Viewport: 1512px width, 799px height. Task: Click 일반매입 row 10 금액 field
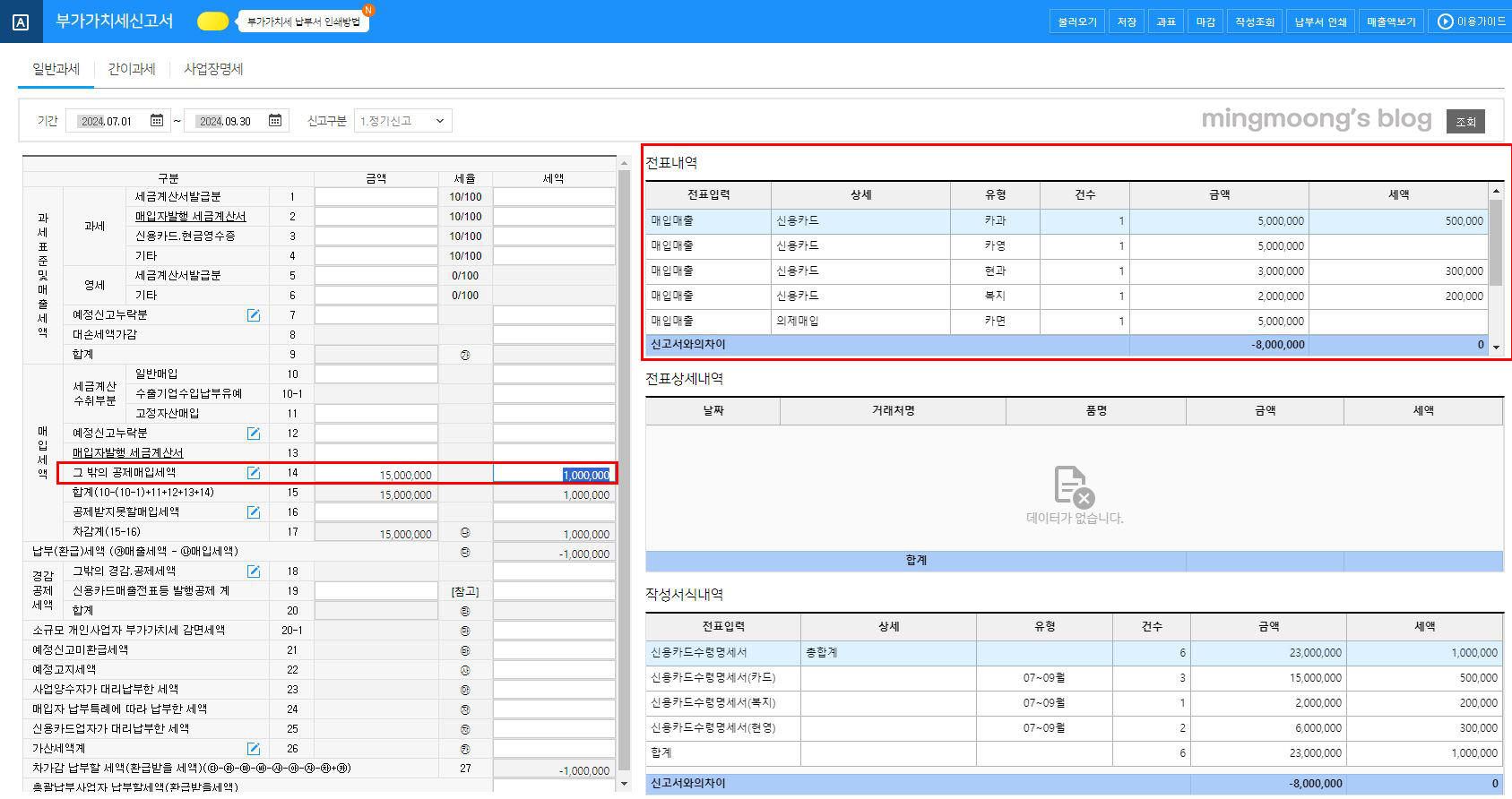point(376,374)
